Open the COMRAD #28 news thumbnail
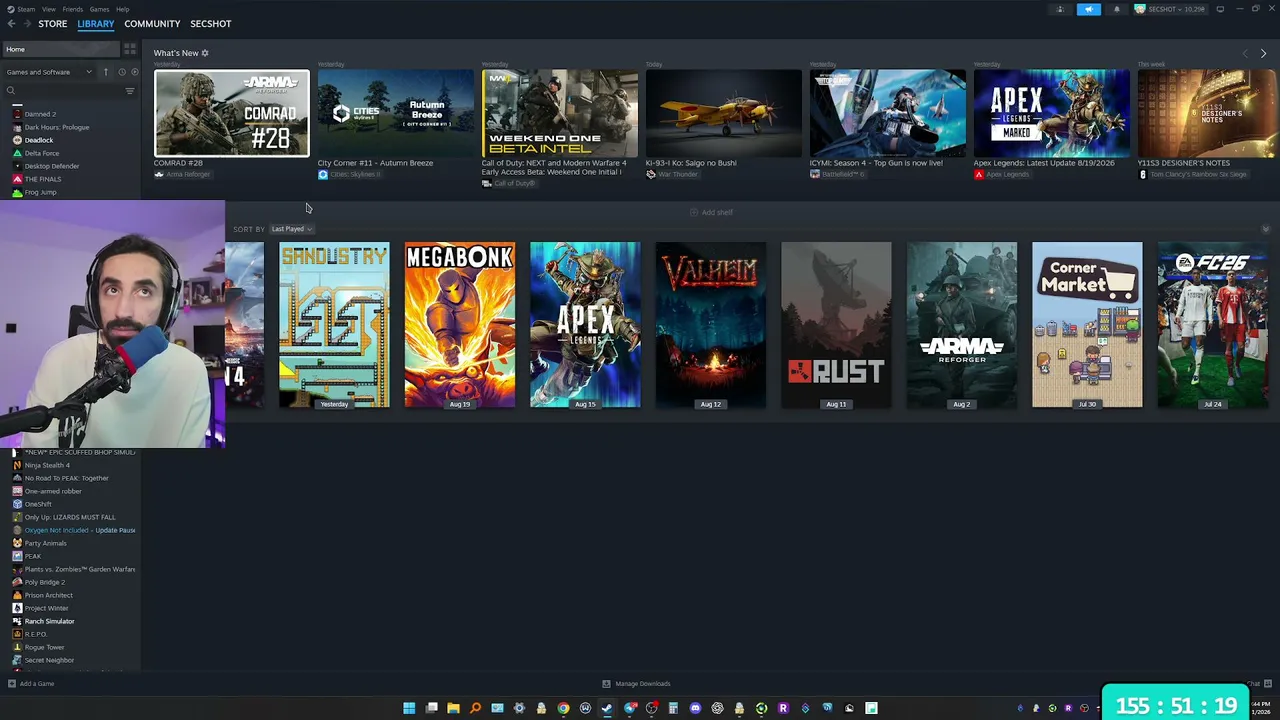 [x=232, y=113]
